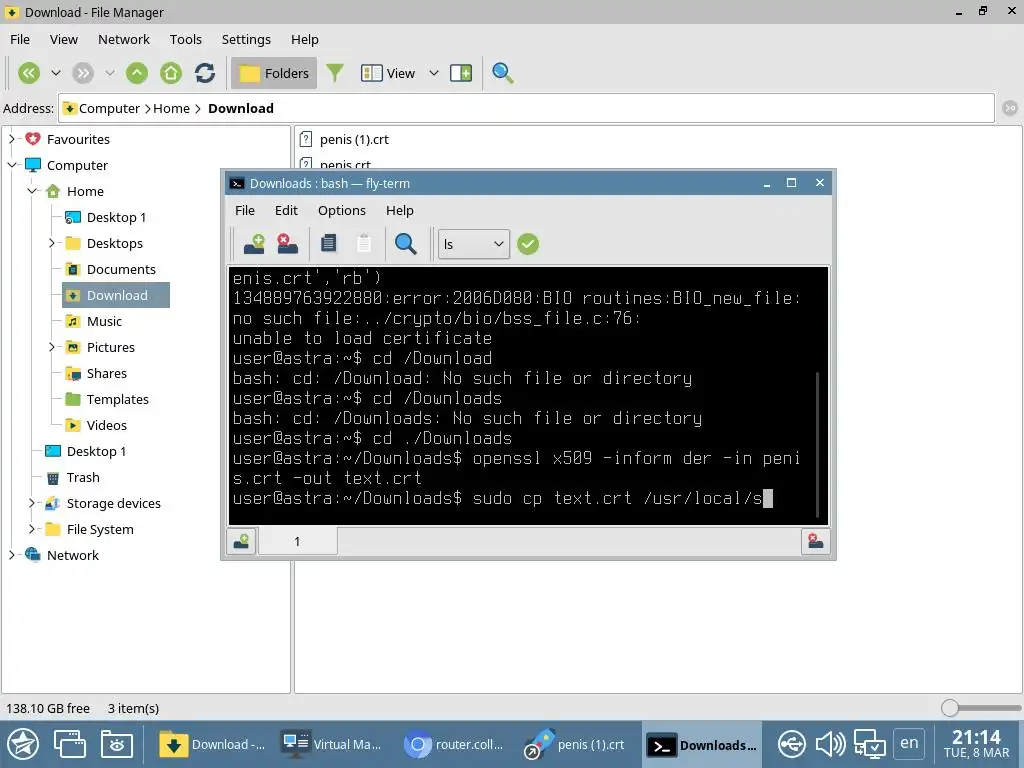1024x768 pixels.
Task: Open the clock showing 21:14
Action: point(976,744)
